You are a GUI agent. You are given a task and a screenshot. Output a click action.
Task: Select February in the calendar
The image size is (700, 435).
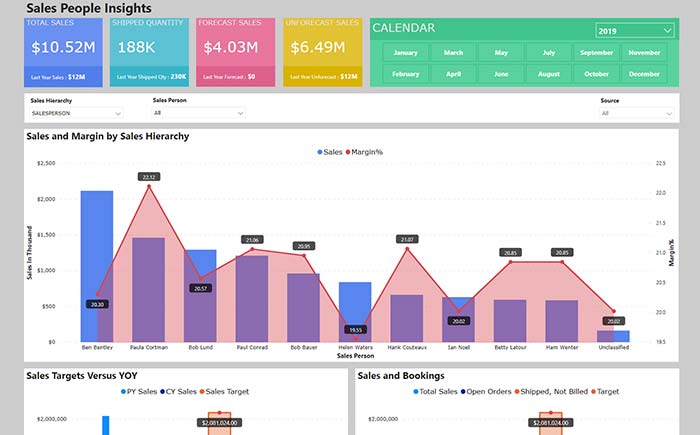point(405,74)
